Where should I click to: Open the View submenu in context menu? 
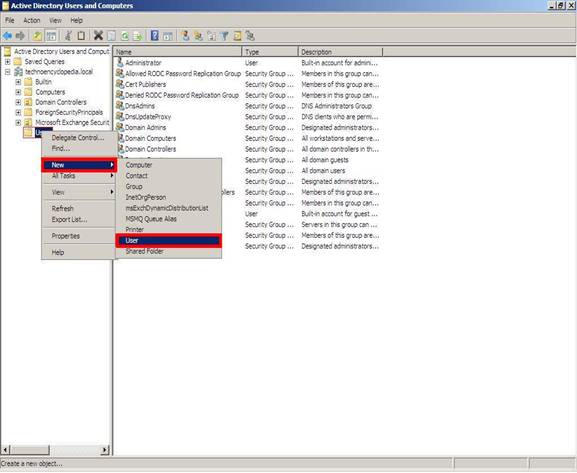tap(79, 192)
